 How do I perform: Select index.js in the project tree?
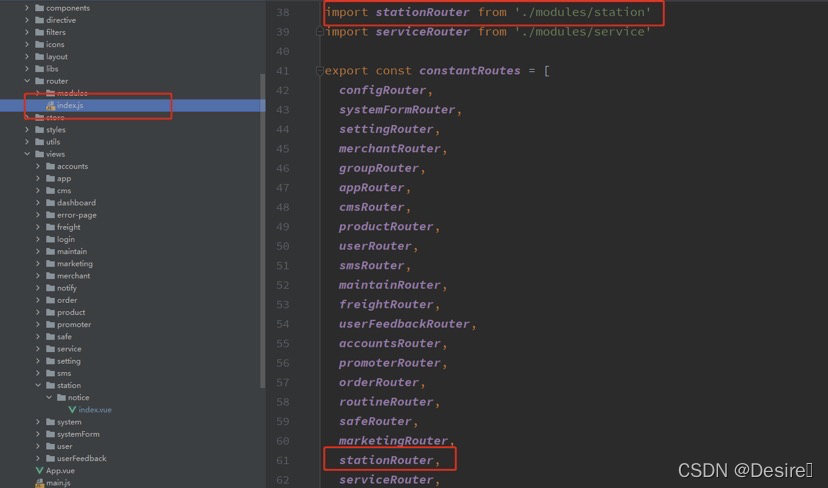tap(70, 106)
